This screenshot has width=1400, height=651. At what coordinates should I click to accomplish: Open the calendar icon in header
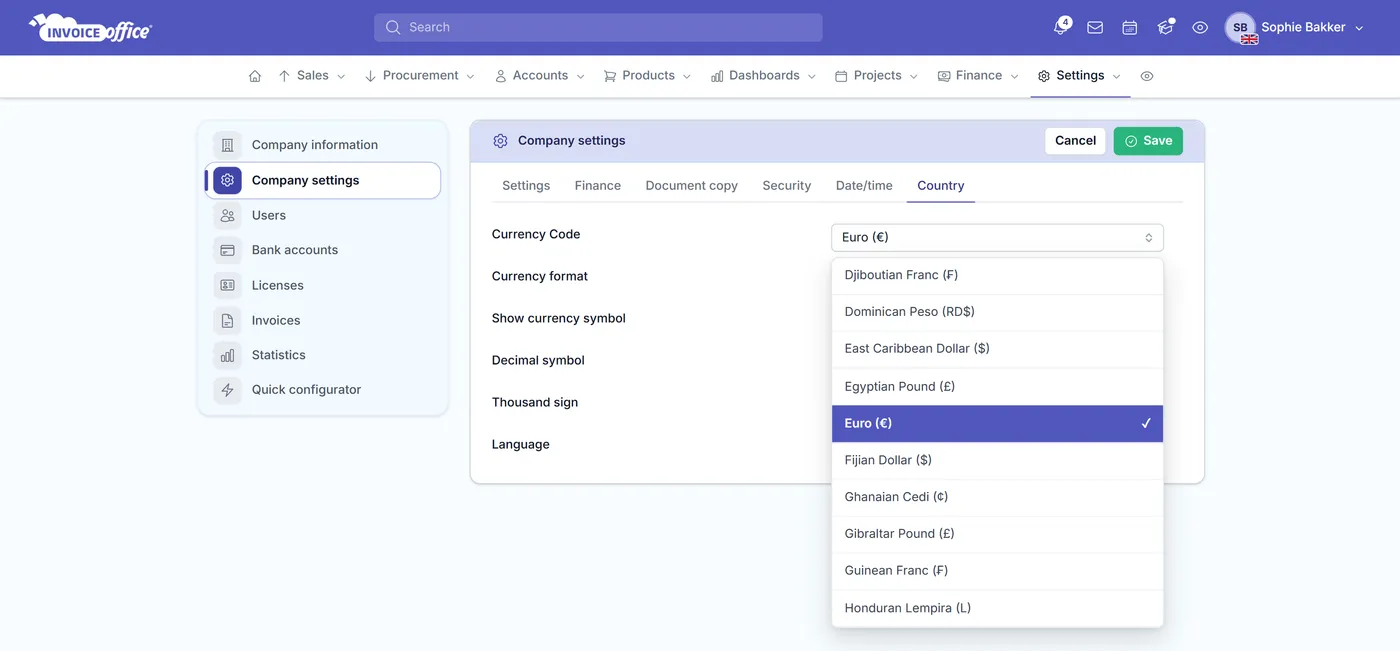(x=1130, y=28)
